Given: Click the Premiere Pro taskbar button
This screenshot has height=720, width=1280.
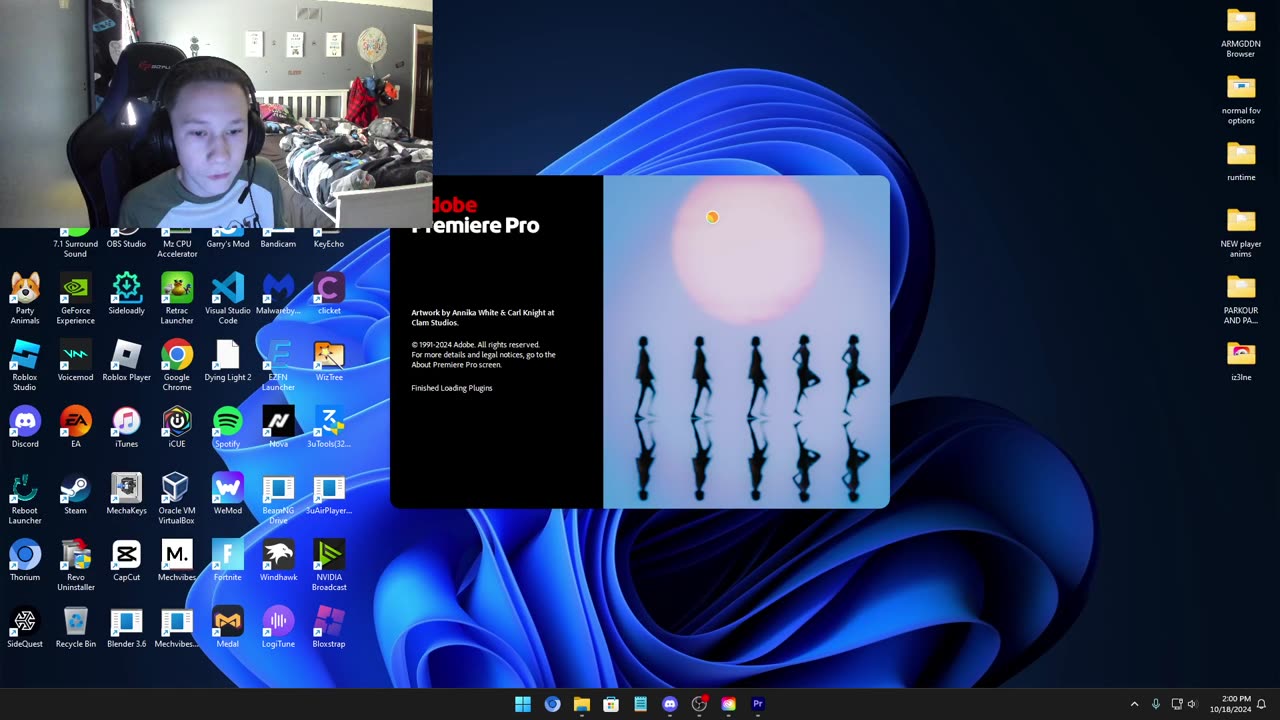Looking at the screenshot, I should pos(758,704).
